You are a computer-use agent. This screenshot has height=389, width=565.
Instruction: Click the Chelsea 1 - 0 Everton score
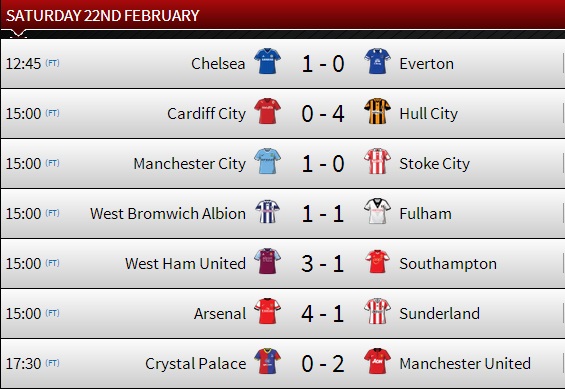click(323, 64)
